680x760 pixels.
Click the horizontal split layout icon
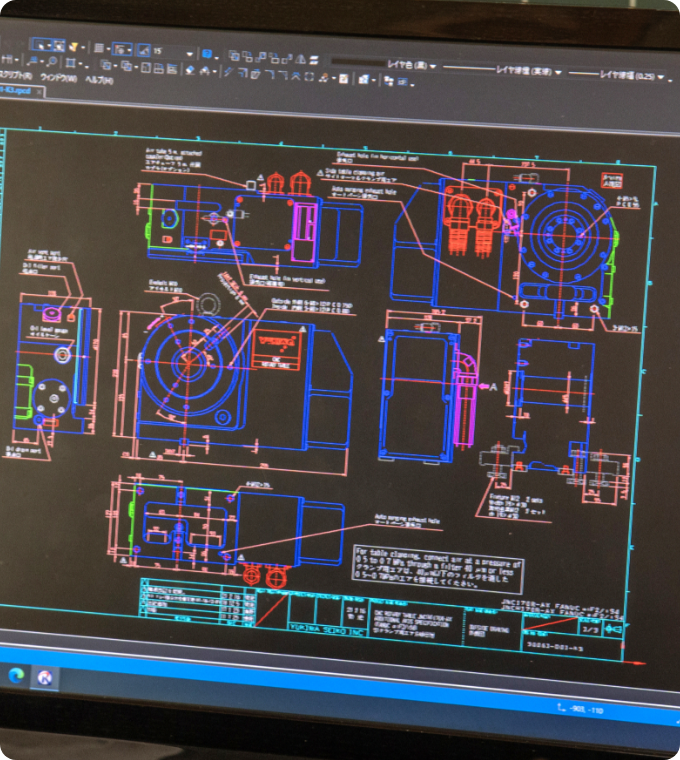[x=158, y=68]
